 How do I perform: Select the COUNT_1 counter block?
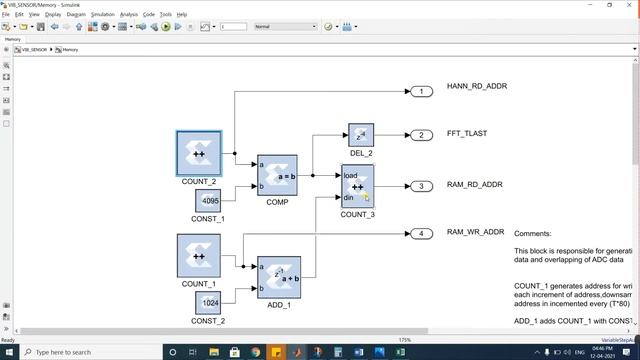point(199,256)
